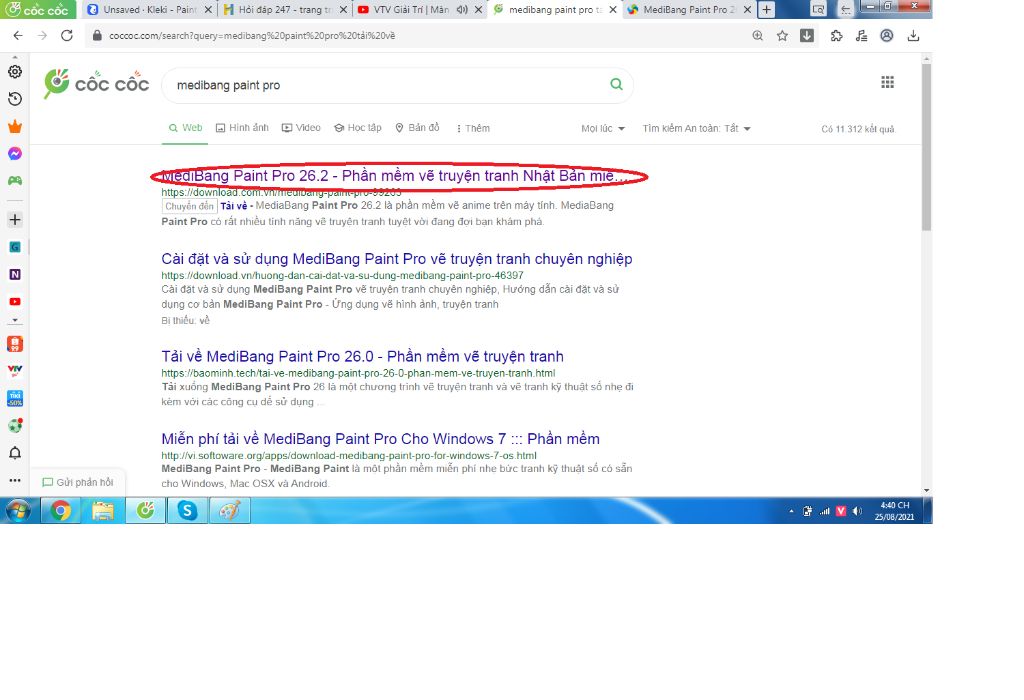Open Paint app from the taskbar
1024x700 pixels.
pyautogui.click(x=230, y=511)
